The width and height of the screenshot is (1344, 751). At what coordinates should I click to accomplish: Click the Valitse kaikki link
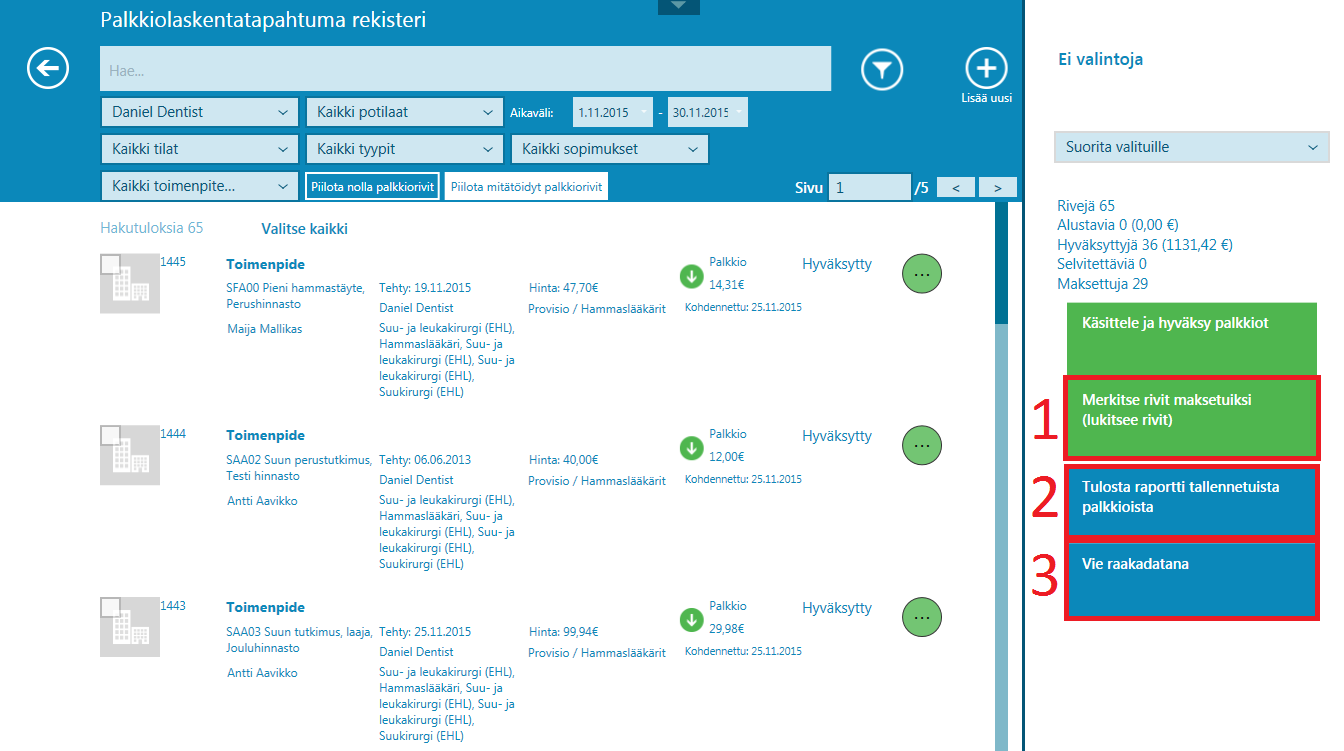point(304,229)
